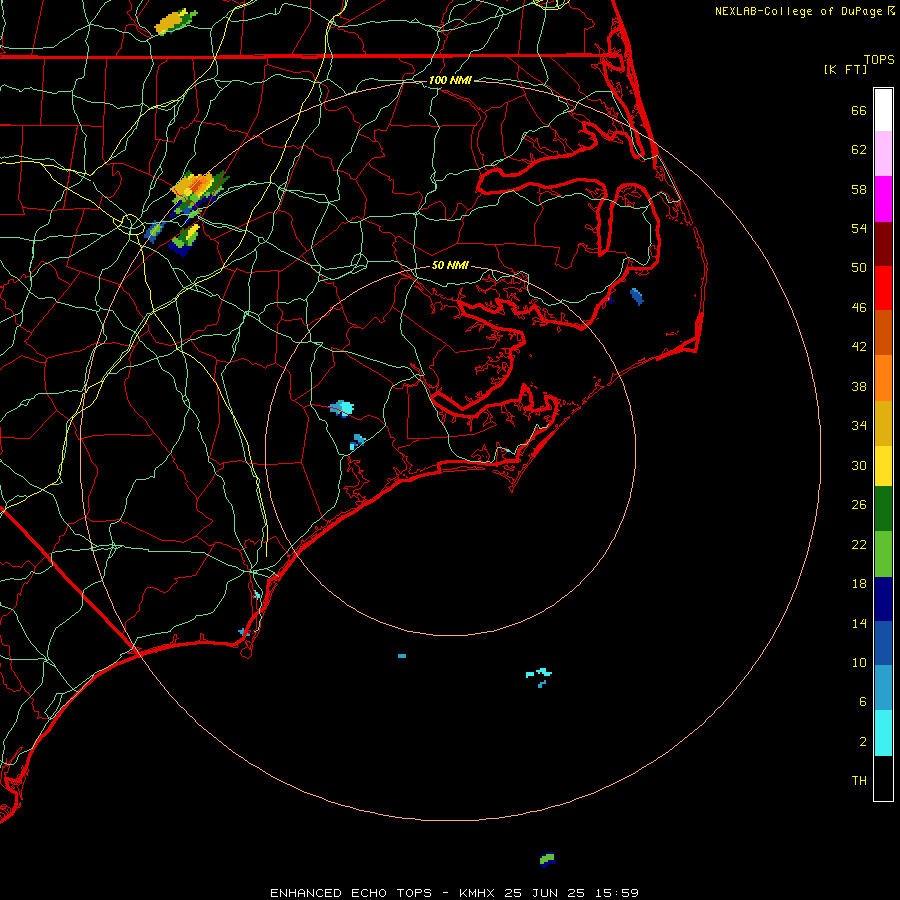
Task: Click the "KMHX" radar site identifier
Action: point(478,893)
